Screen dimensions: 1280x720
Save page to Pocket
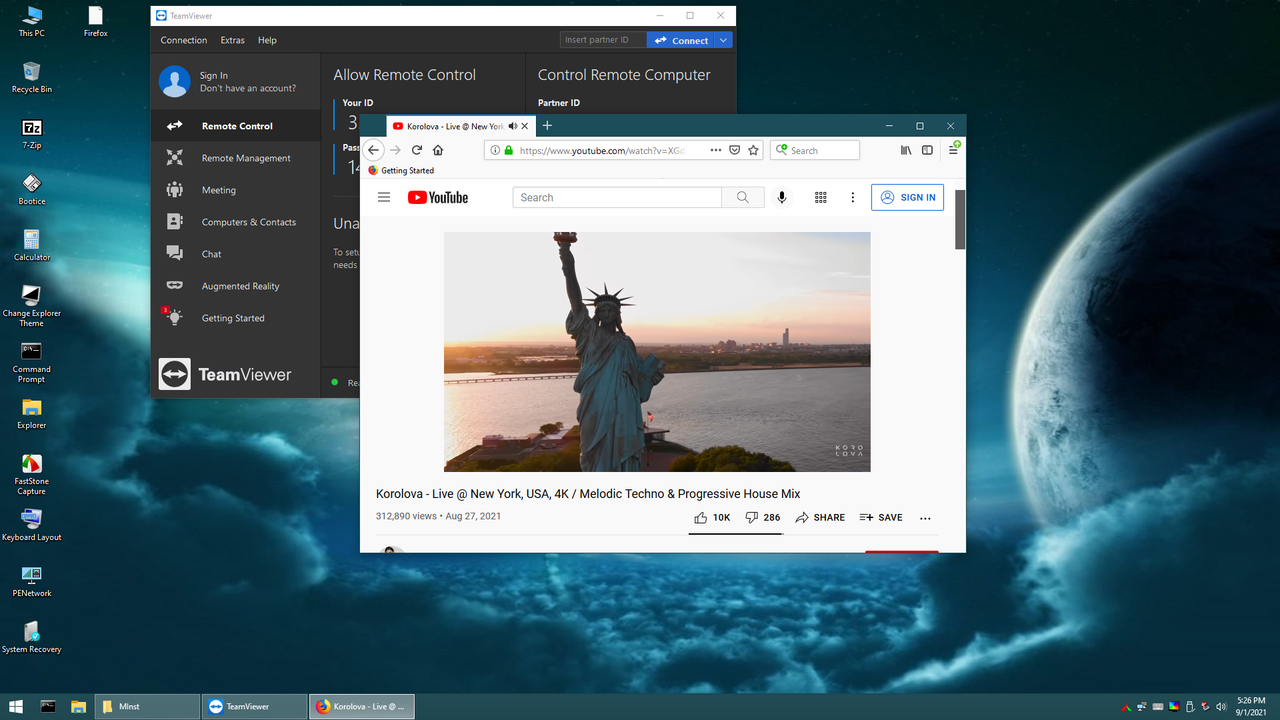(x=734, y=150)
